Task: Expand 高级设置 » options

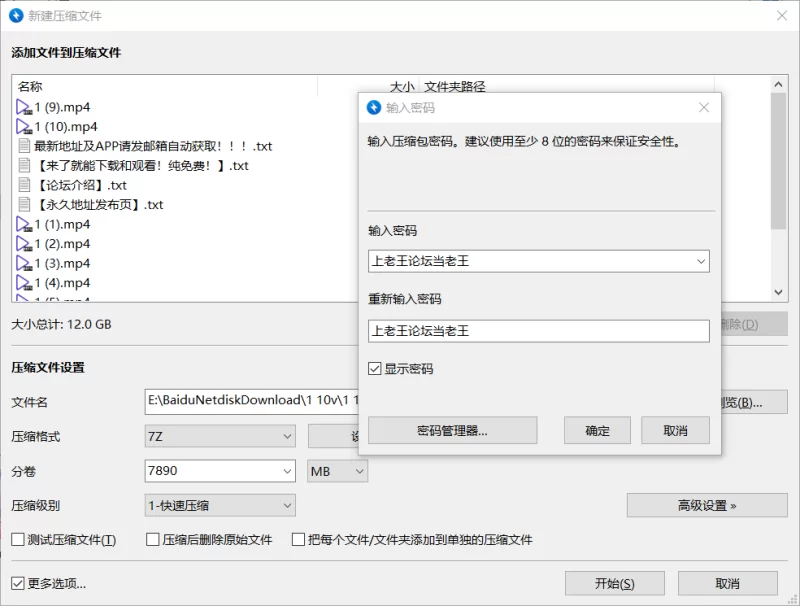Action: [x=707, y=506]
